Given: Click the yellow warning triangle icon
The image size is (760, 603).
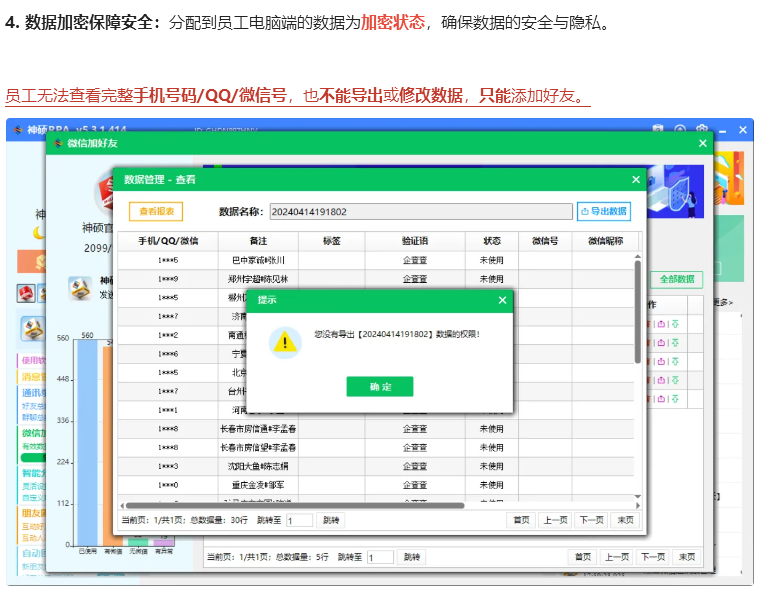Looking at the screenshot, I should coord(285,342).
